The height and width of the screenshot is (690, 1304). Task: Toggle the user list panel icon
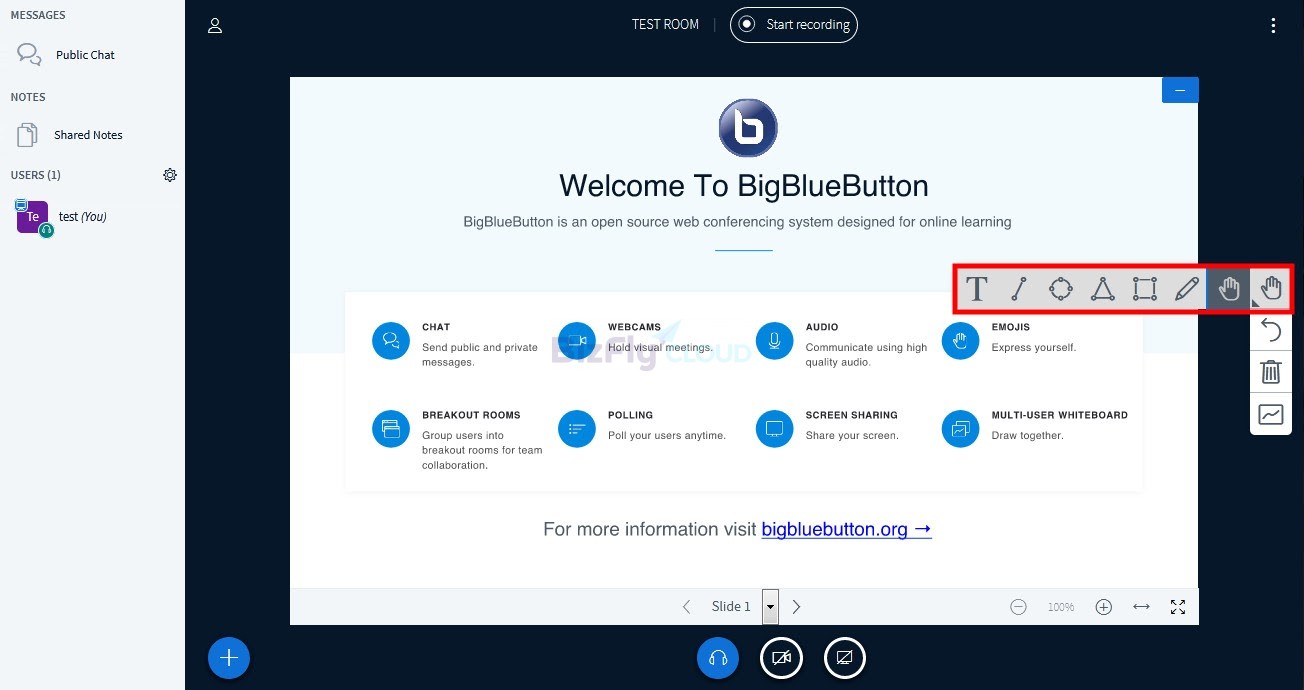coord(215,25)
